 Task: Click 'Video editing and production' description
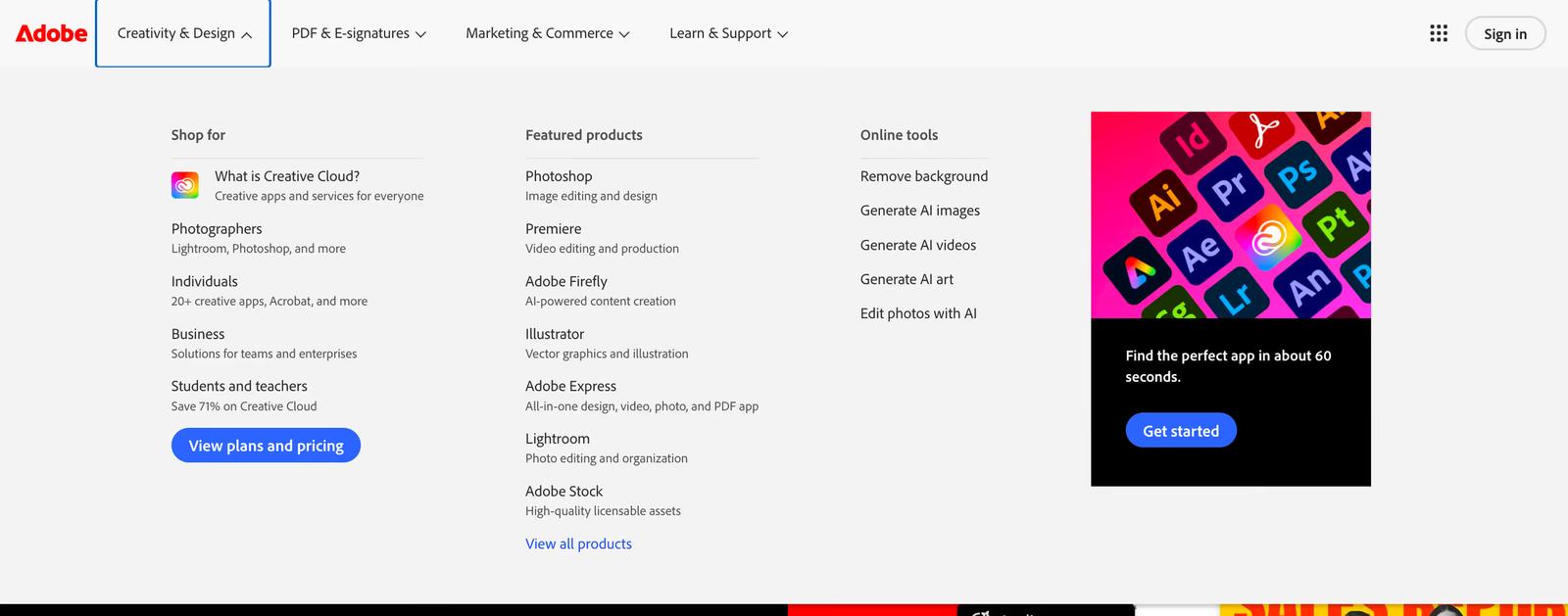click(x=602, y=249)
